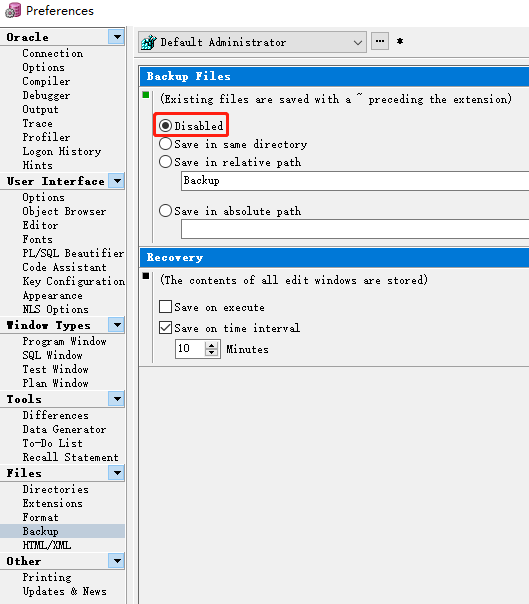Click the absolute path input field

pyautogui.click(x=355, y=229)
